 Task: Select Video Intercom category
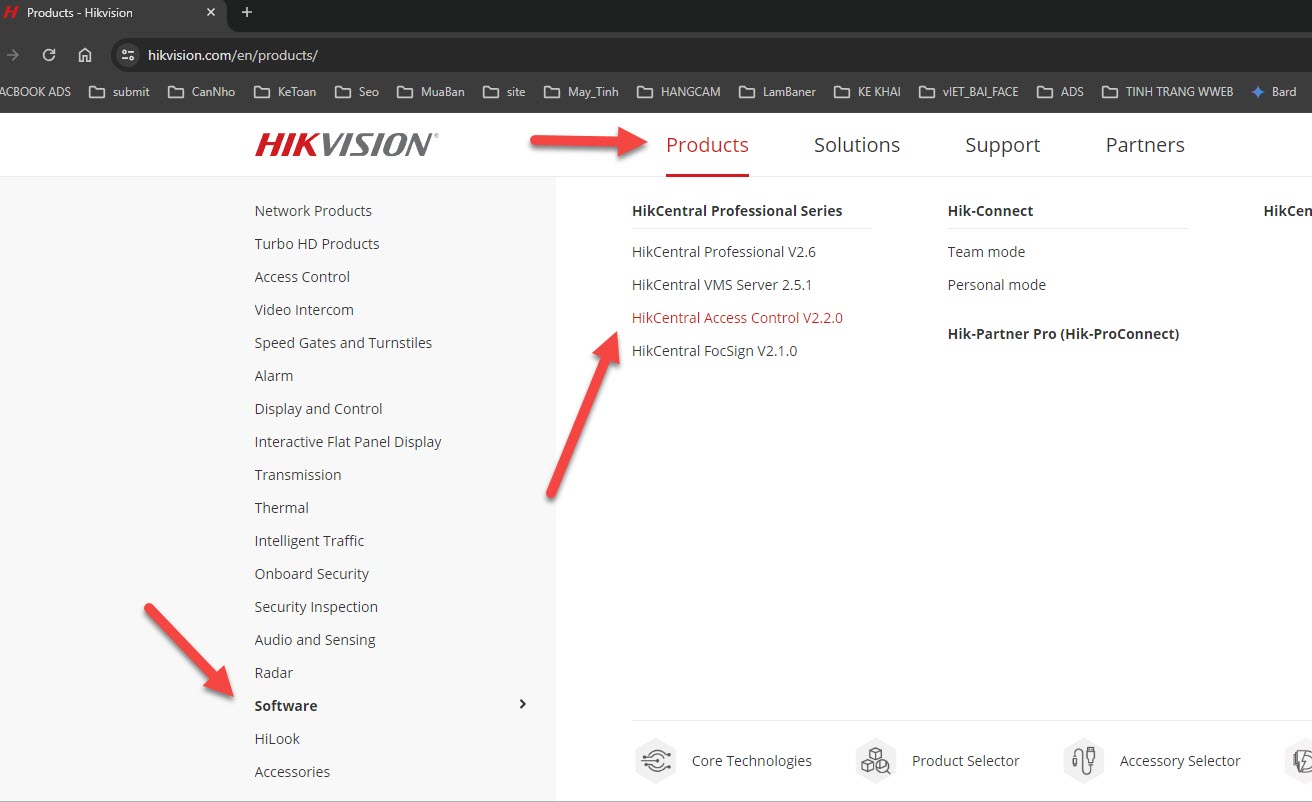[304, 310]
